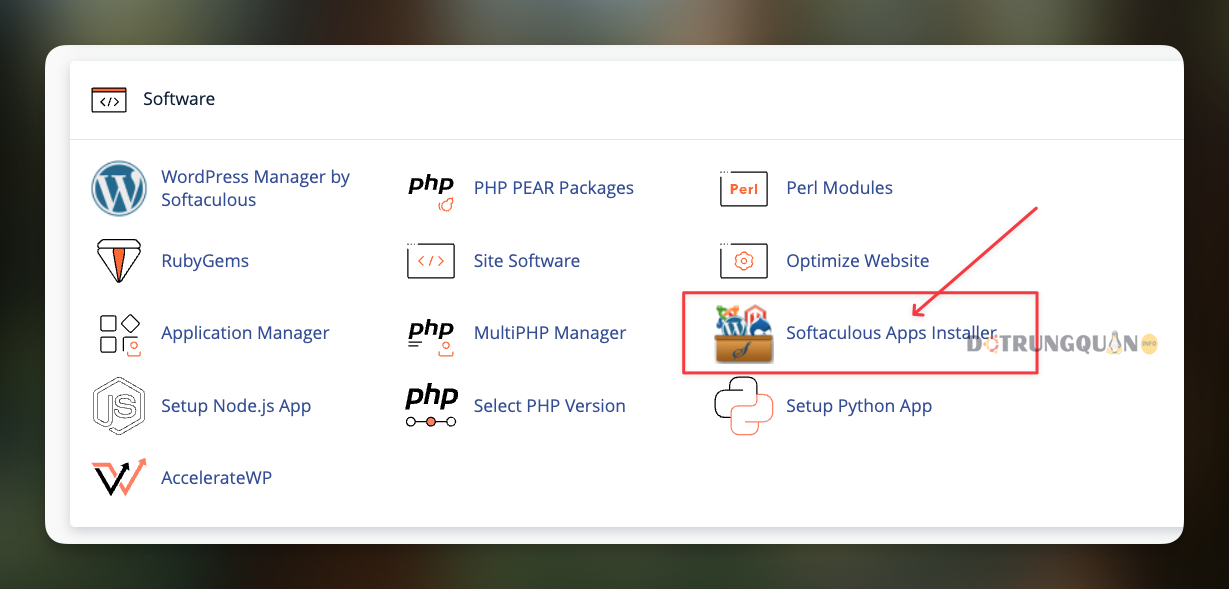
Task: Open the Optimize Website text link
Action: click(857, 261)
